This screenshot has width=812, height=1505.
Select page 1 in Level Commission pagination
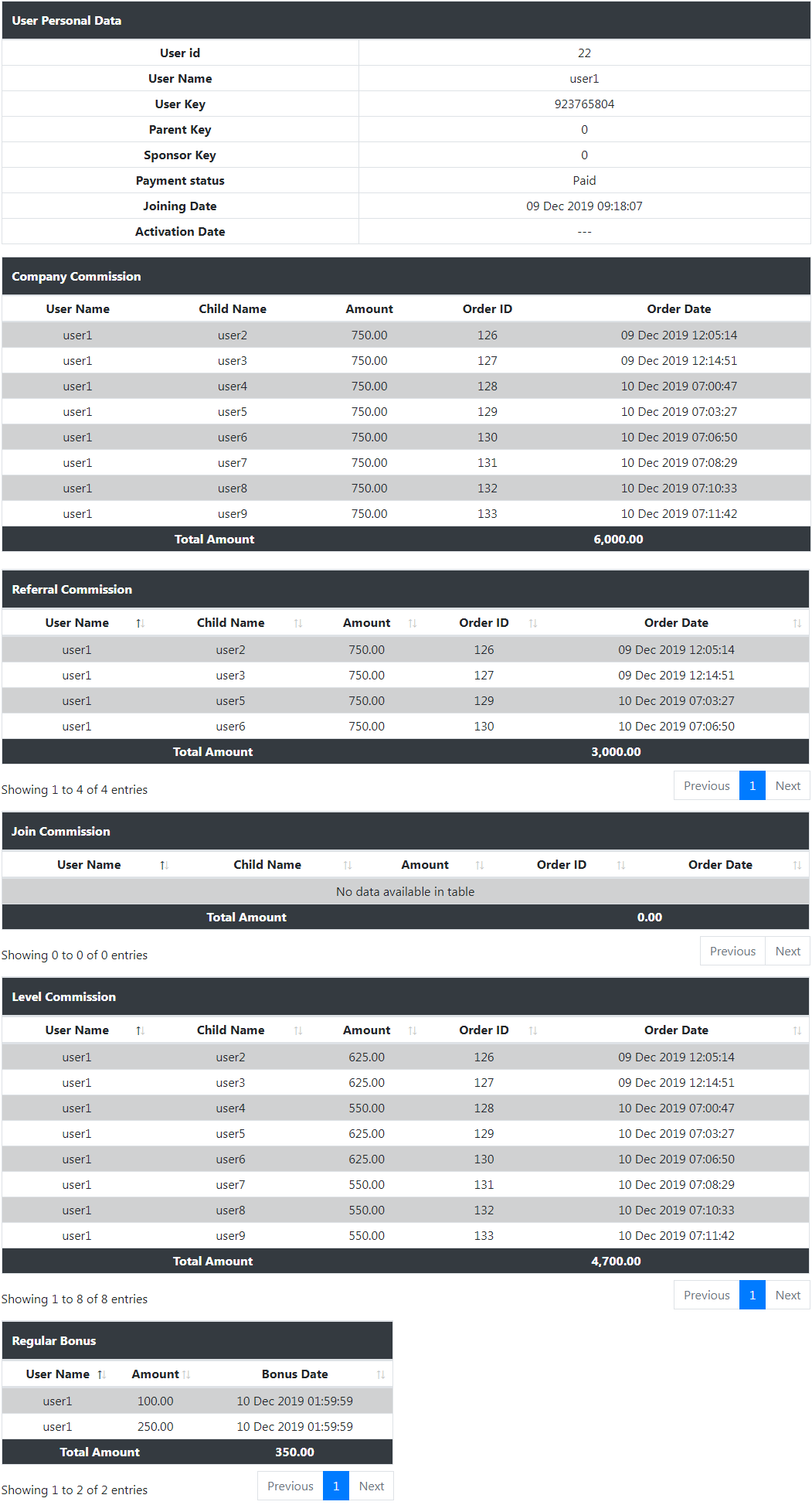(x=752, y=1296)
